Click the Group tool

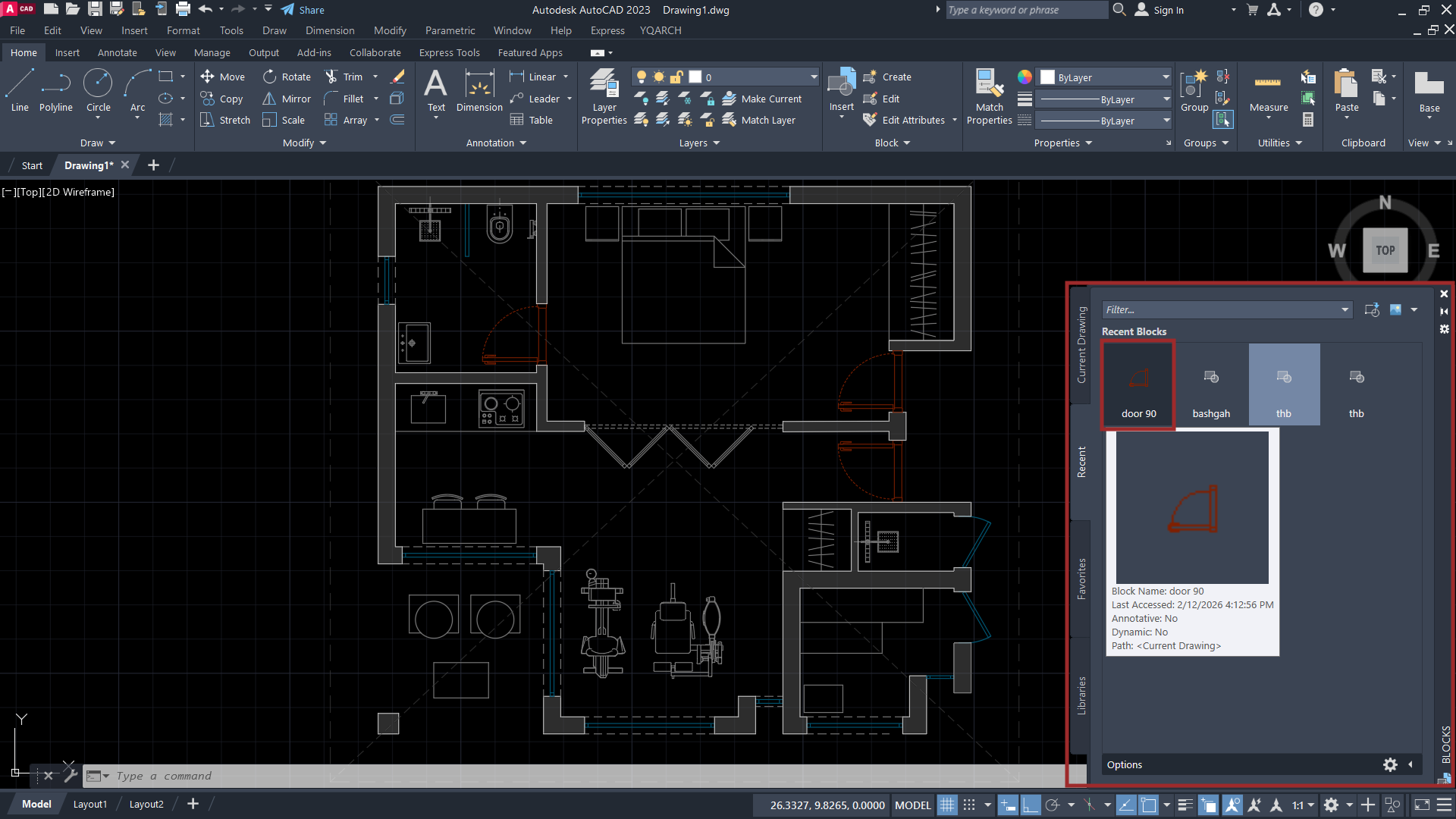(1194, 90)
